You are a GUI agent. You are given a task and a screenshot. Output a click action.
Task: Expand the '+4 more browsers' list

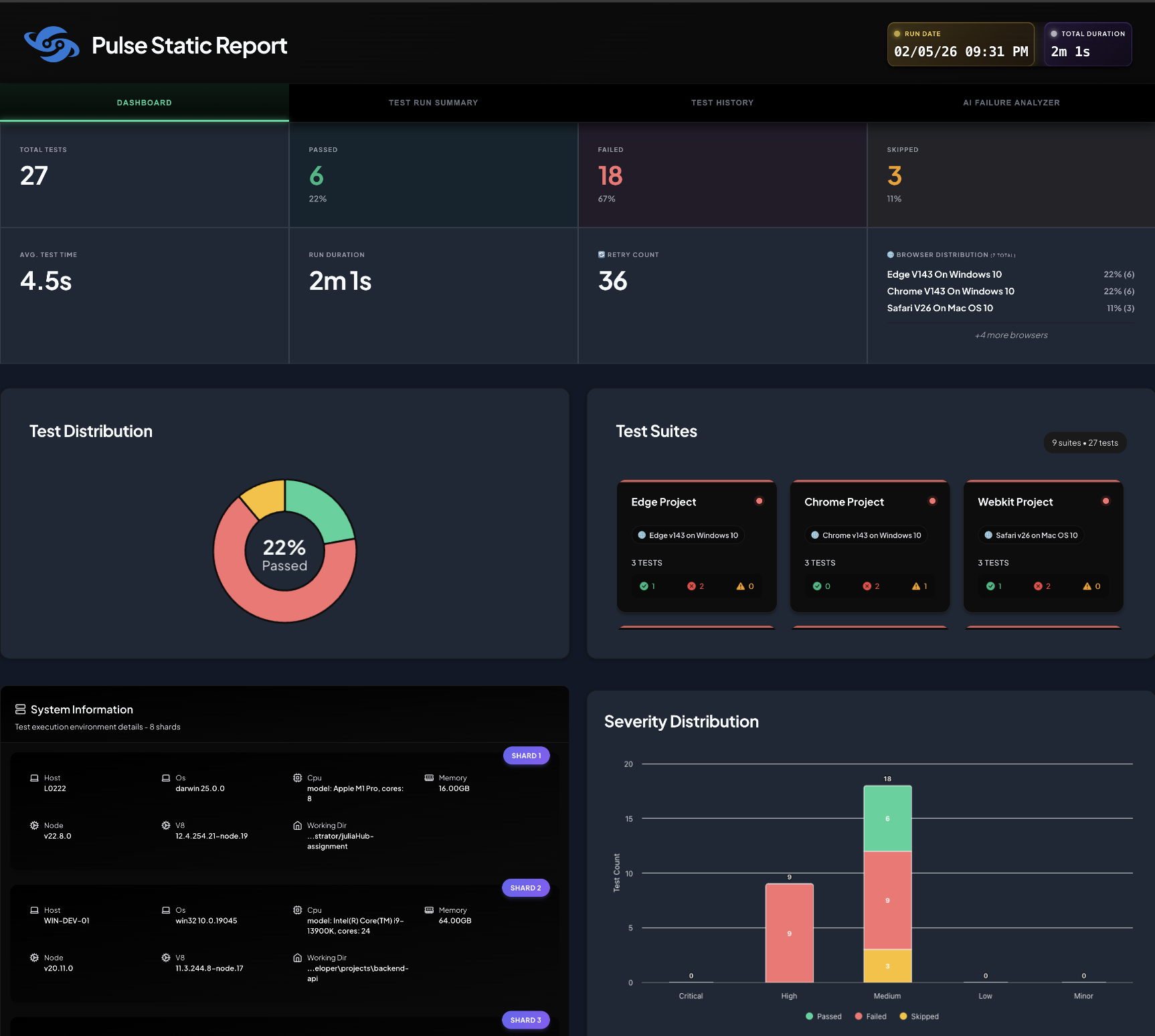[1010, 335]
